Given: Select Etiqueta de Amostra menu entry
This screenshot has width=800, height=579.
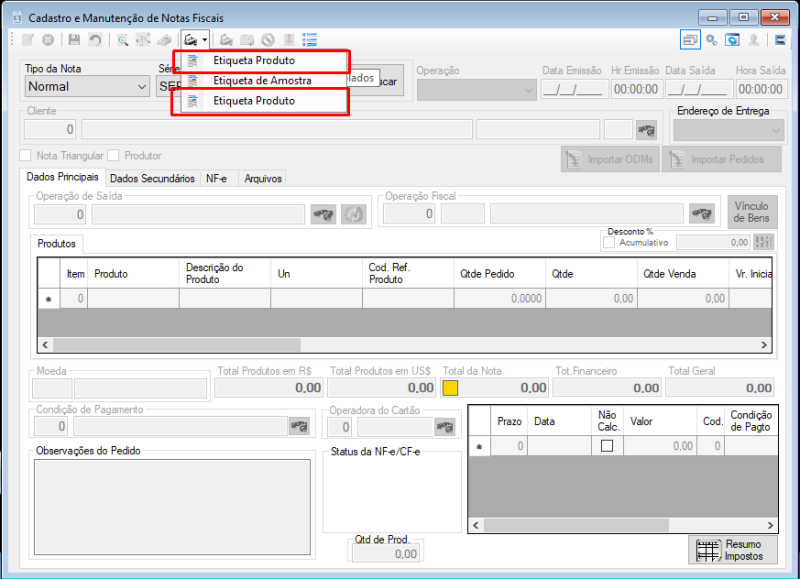Looking at the screenshot, I should [x=261, y=80].
